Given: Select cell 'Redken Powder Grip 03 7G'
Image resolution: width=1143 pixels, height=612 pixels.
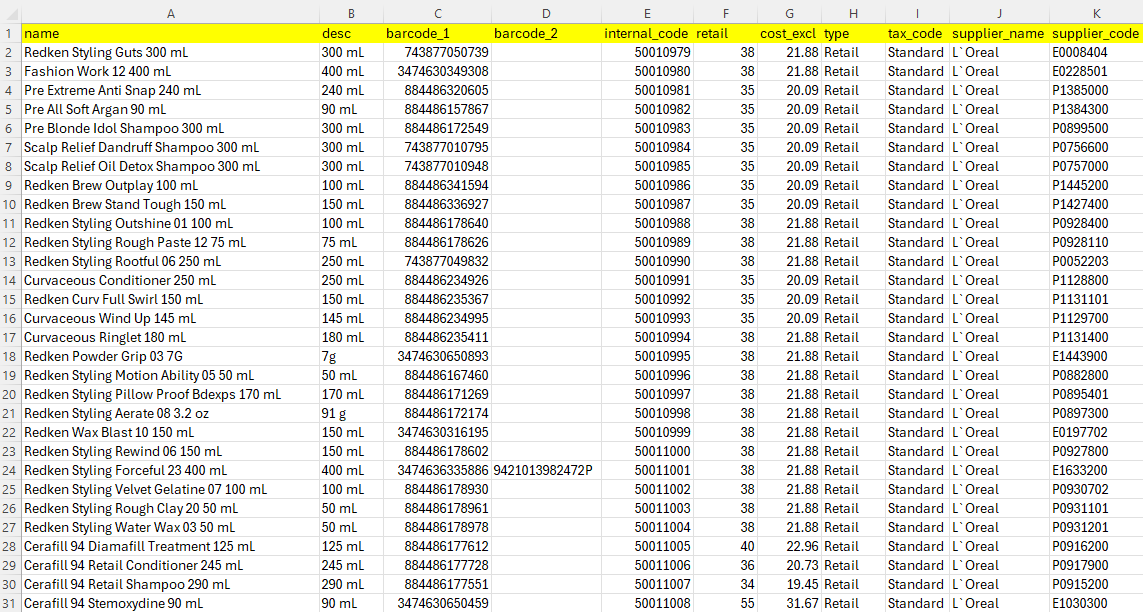Looking at the screenshot, I should point(171,356).
